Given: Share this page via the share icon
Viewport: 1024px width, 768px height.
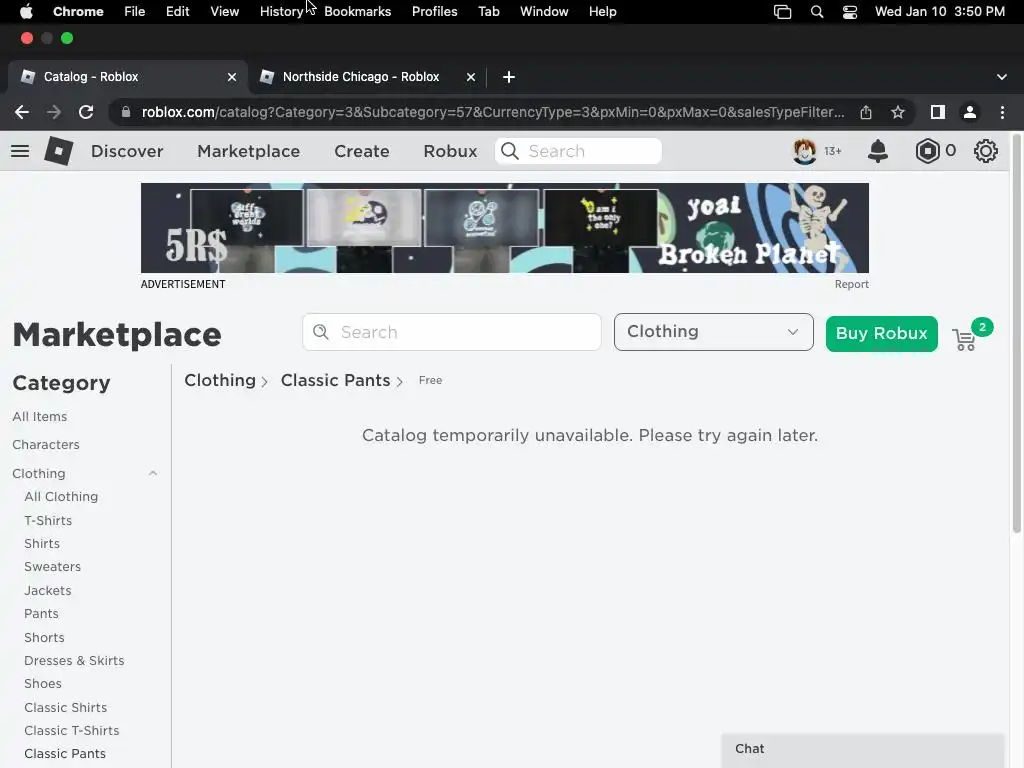Looking at the screenshot, I should (x=866, y=112).
